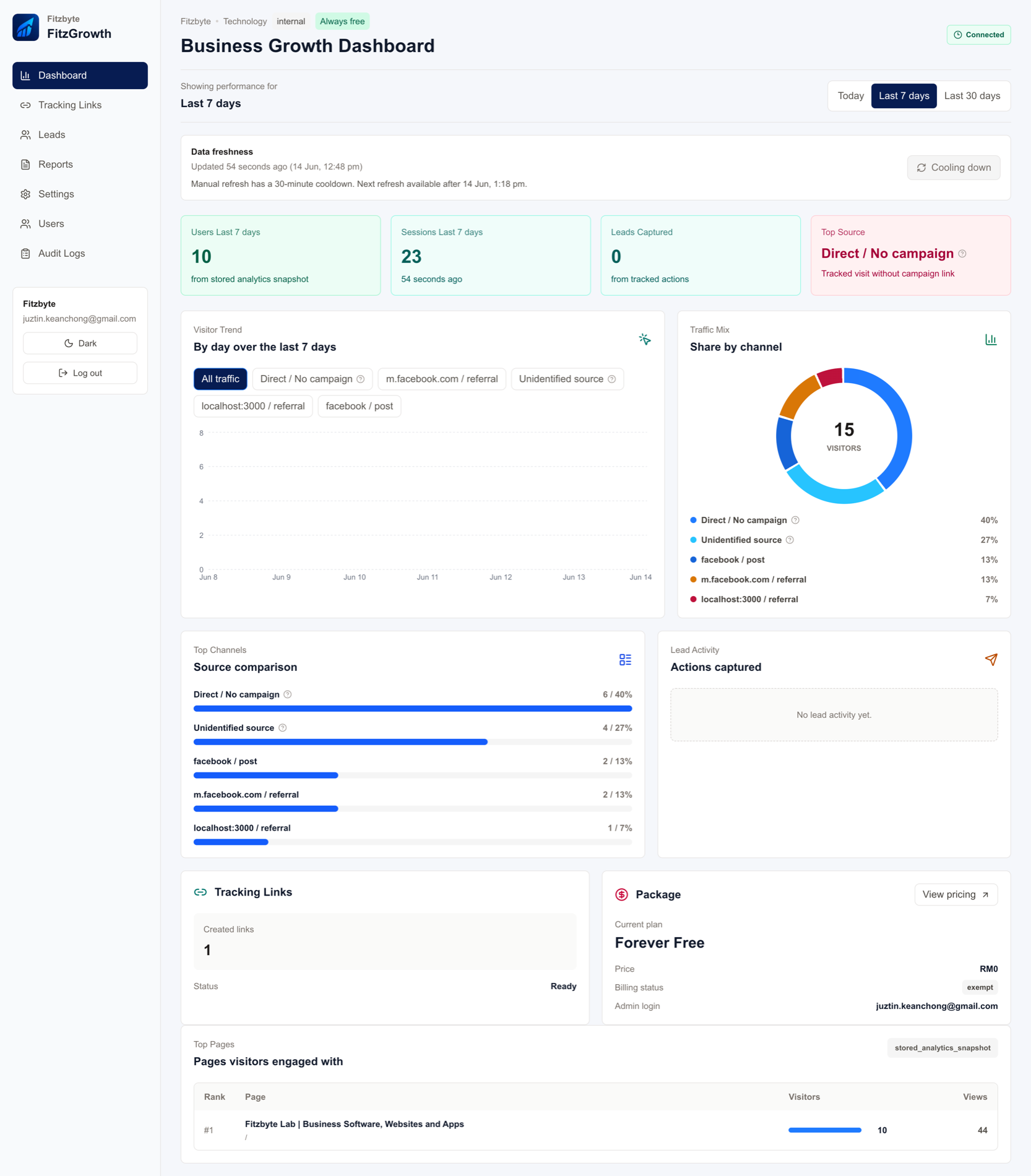Click the Tracking Links card chain icon

click(x=201, y=893)
